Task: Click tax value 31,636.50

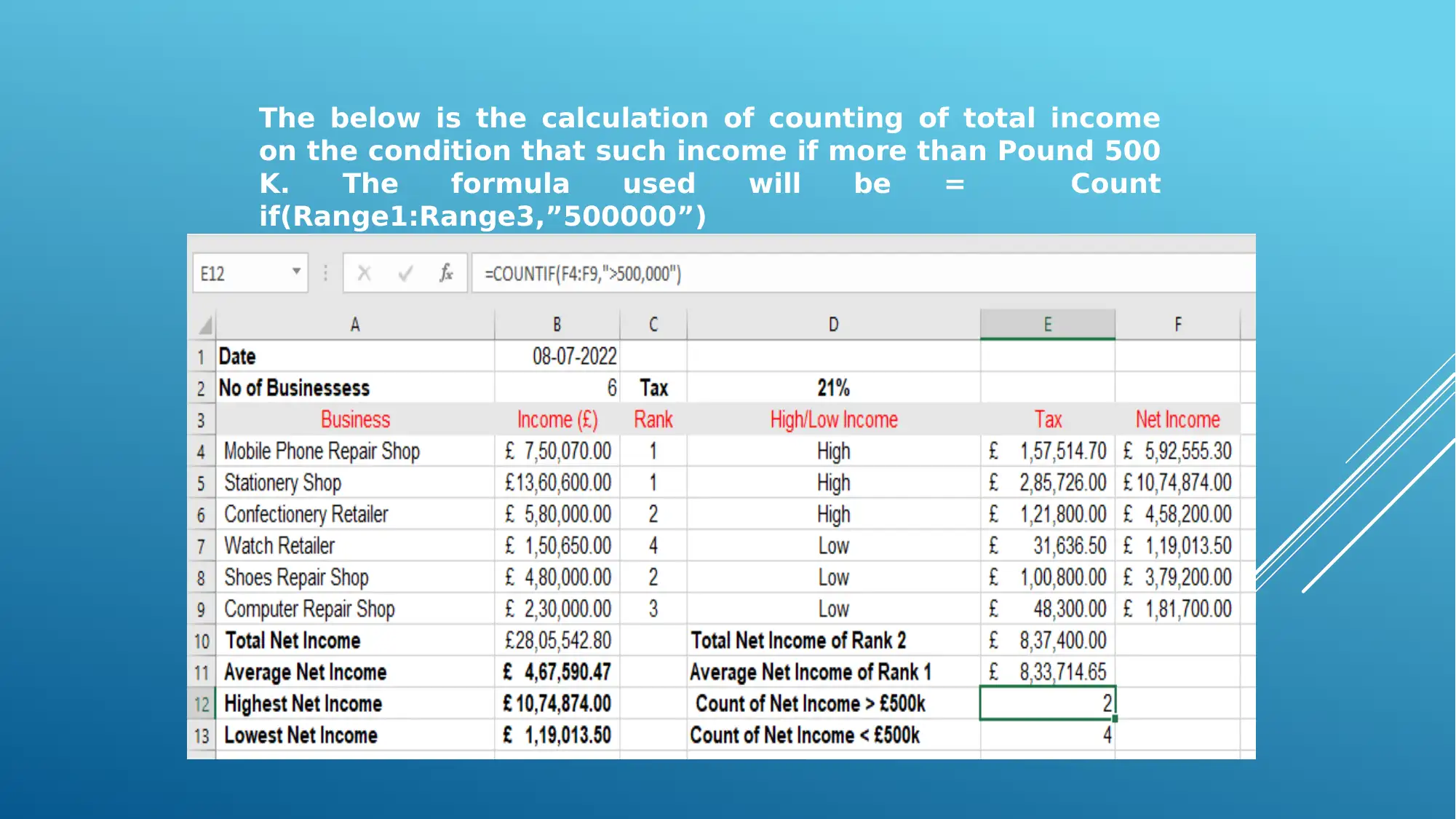Action: pyautogui.click(x=1048, y=546)
